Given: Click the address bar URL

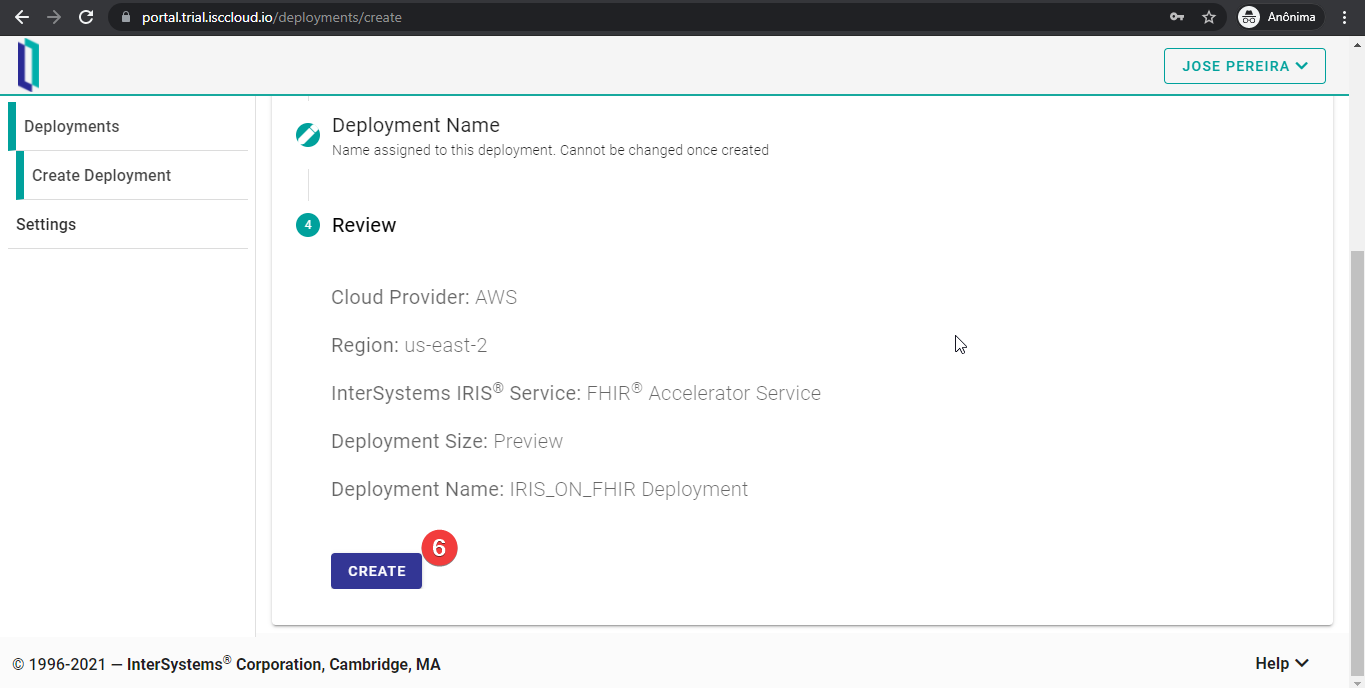Looking at the screenshot, I should (x=272, y=17).
